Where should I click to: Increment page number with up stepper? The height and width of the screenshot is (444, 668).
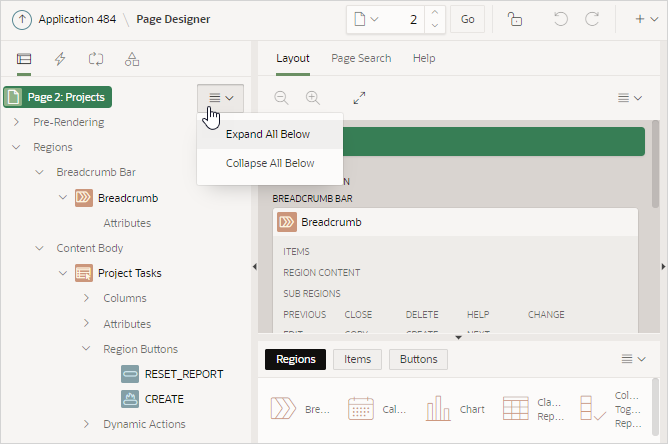(435, 13)
